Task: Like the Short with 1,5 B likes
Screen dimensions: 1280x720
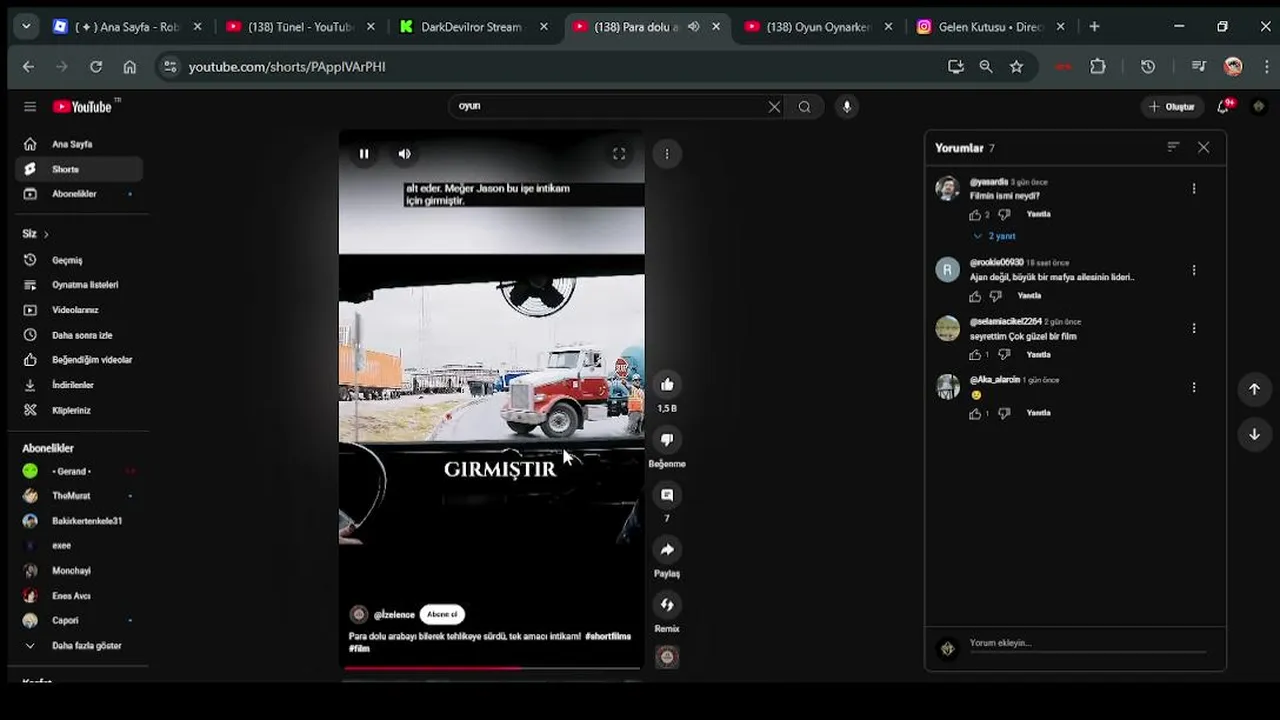Action: (x=667, y=385)
